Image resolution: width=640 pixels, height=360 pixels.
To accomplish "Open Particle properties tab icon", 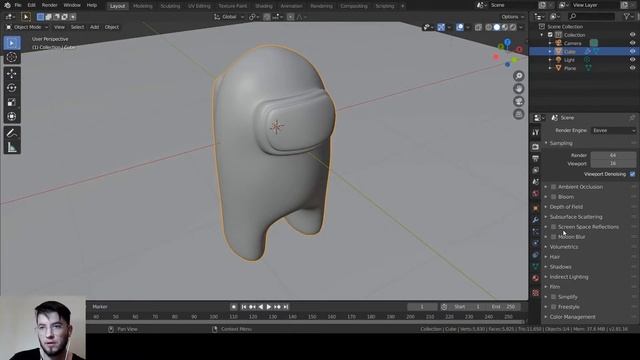I will click(536, 231).
